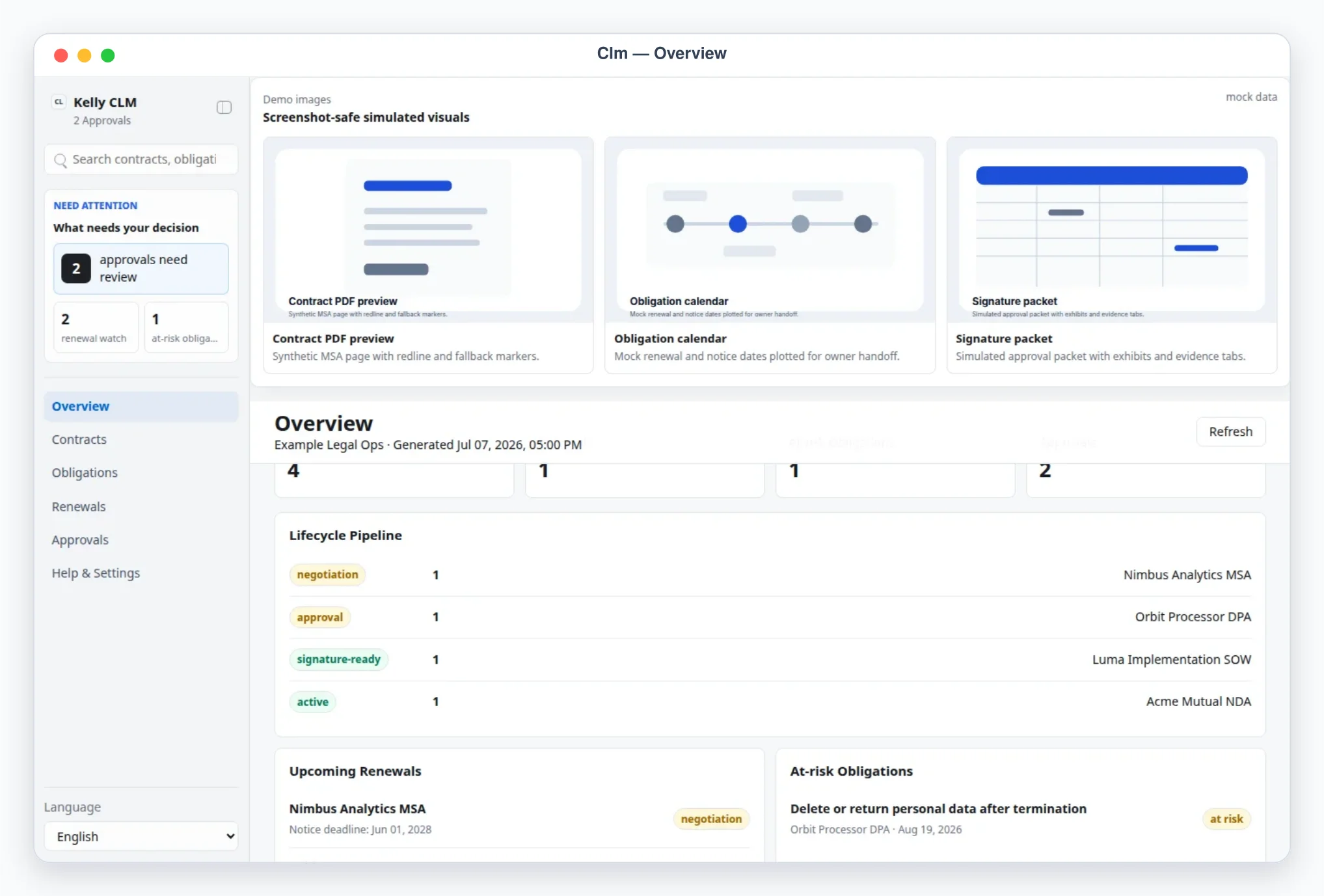The image size is (1324, 896).
Task: Refresh the Overview data
Action: point(1230,431)
